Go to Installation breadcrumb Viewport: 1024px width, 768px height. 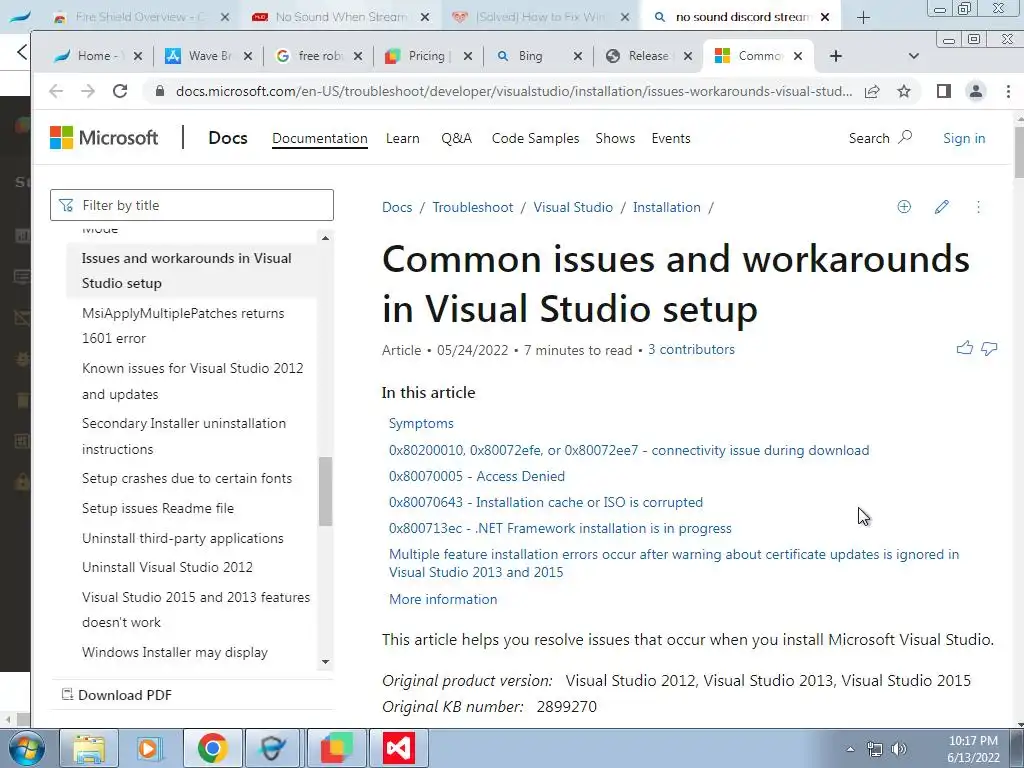tap(666, 207)
